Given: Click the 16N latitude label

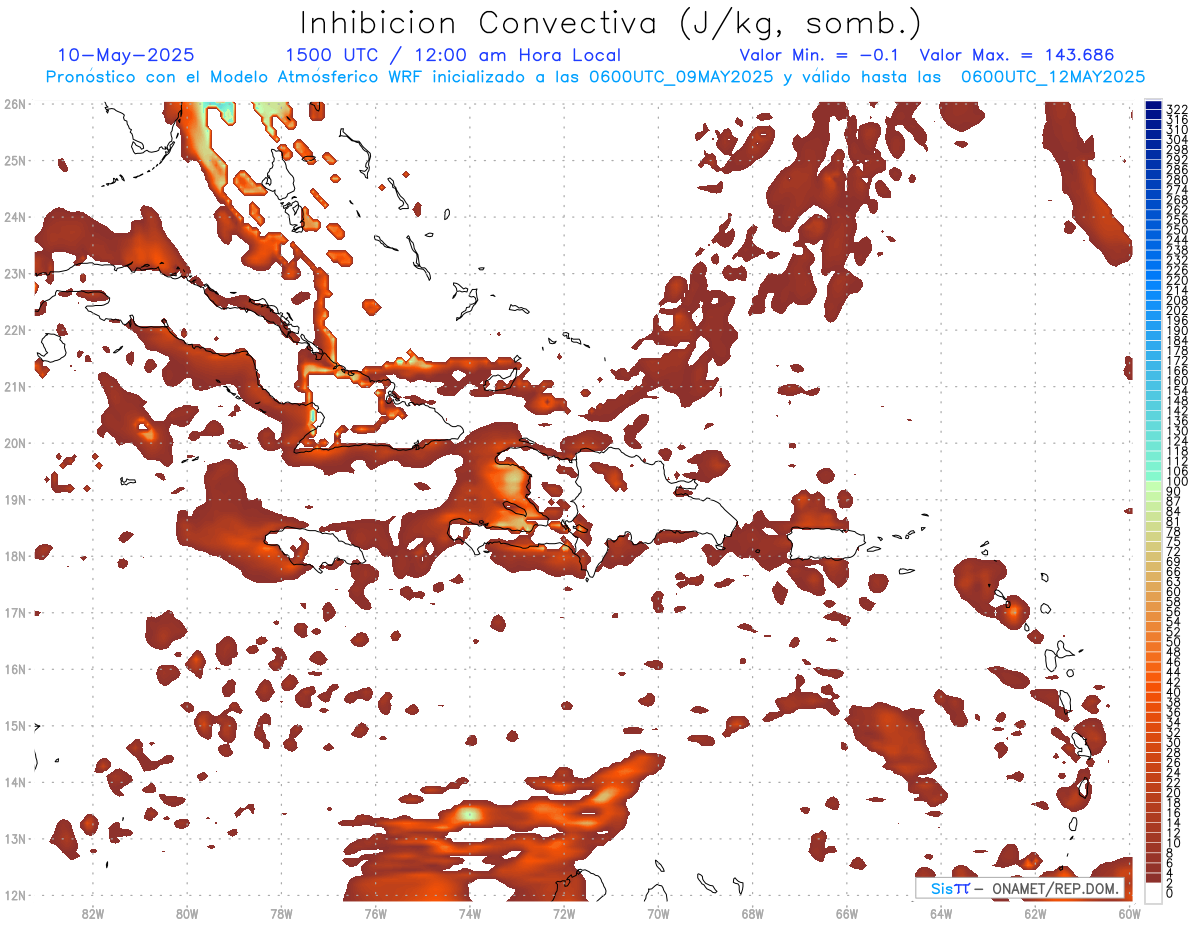Looking at the screenshot, I should tap(15, 669).
